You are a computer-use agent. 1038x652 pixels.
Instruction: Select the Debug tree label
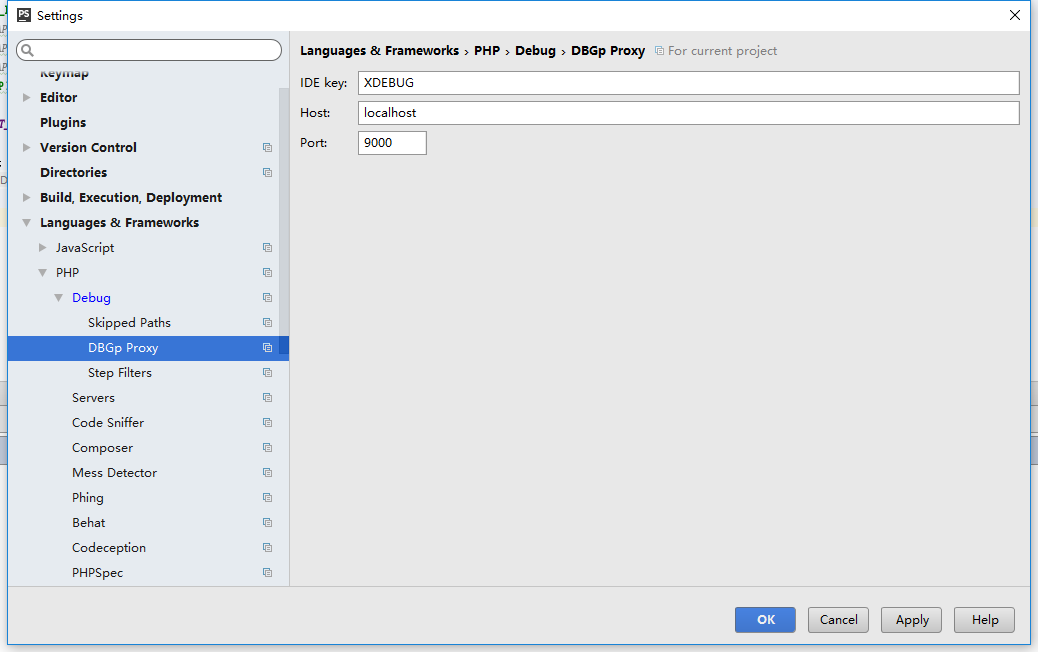[91, 298]
